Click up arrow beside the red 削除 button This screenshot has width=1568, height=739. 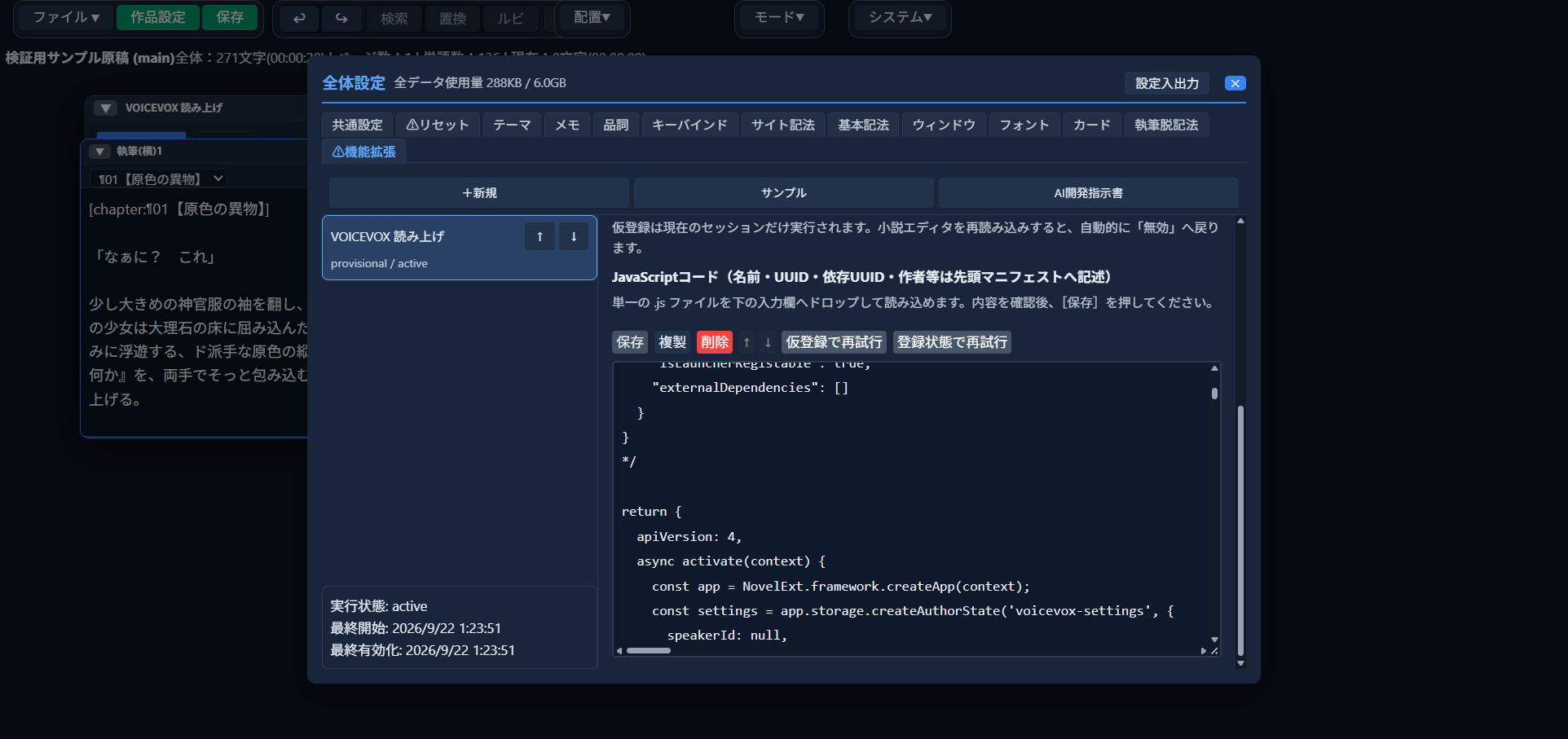click(x=747, y=342)
